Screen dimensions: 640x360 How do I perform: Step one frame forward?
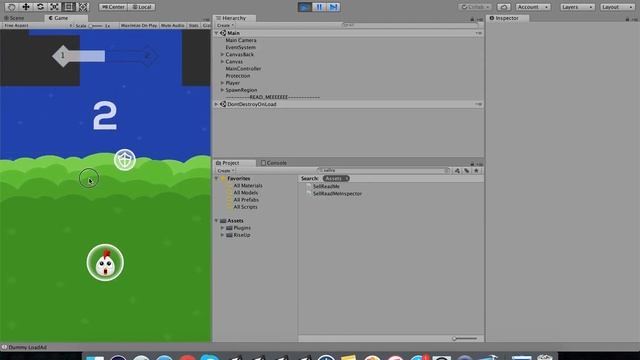pos(333,7)
